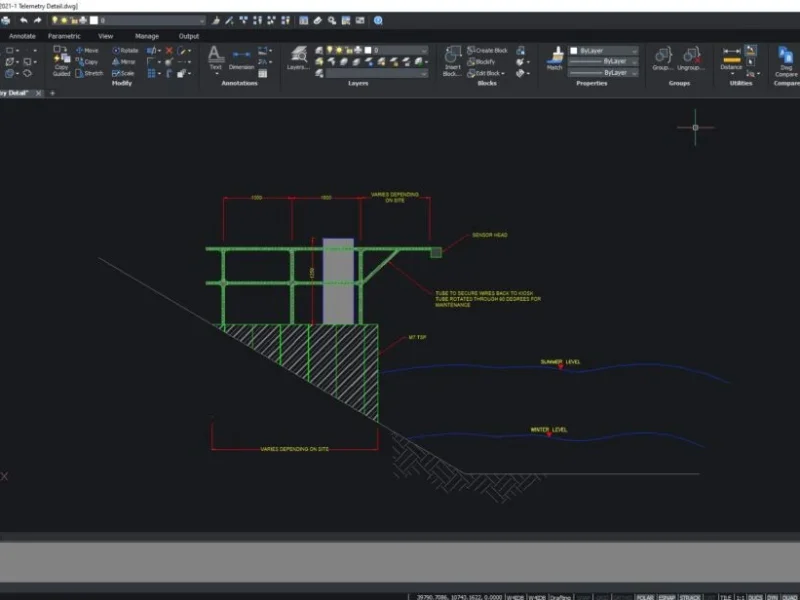Click the SUMMER LEVEL text in drawing

point(560,362)
